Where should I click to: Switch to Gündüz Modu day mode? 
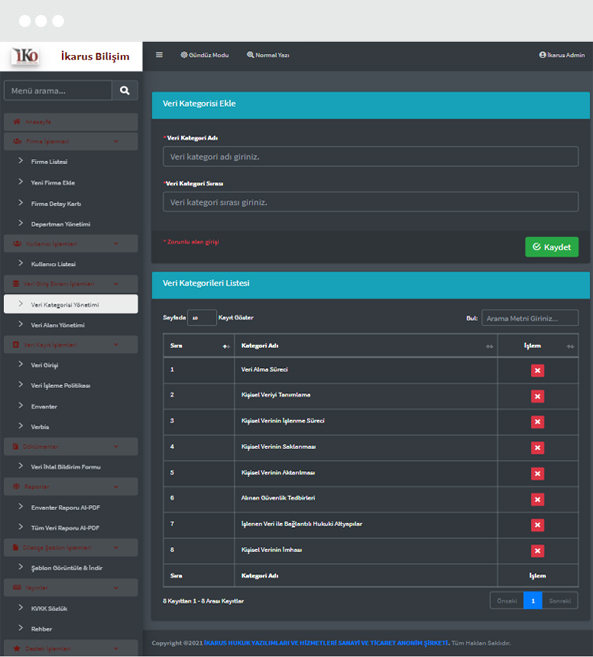point(205,55)
